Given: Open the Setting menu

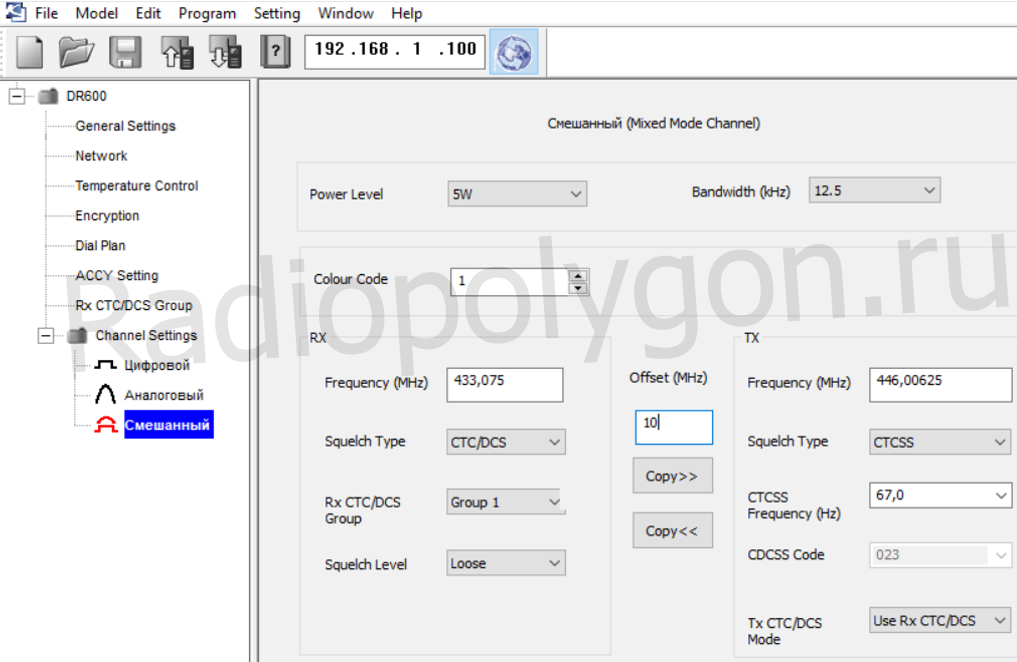Looking at the screenshot, I should [x=277, y=13].
